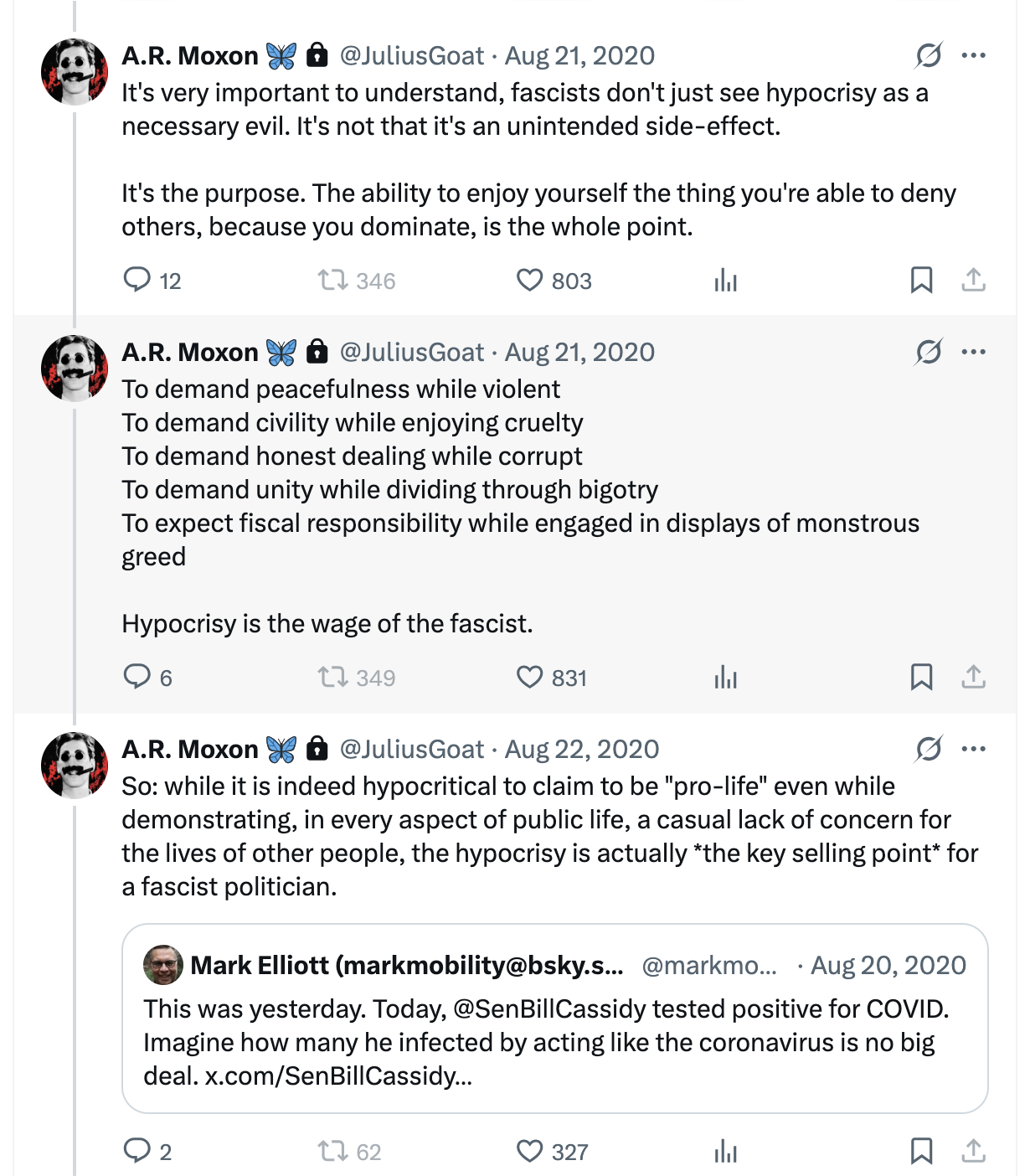Reply to the tweet with 6 replies
This screenshot has width=1030, height=1176.
[136, 677]
